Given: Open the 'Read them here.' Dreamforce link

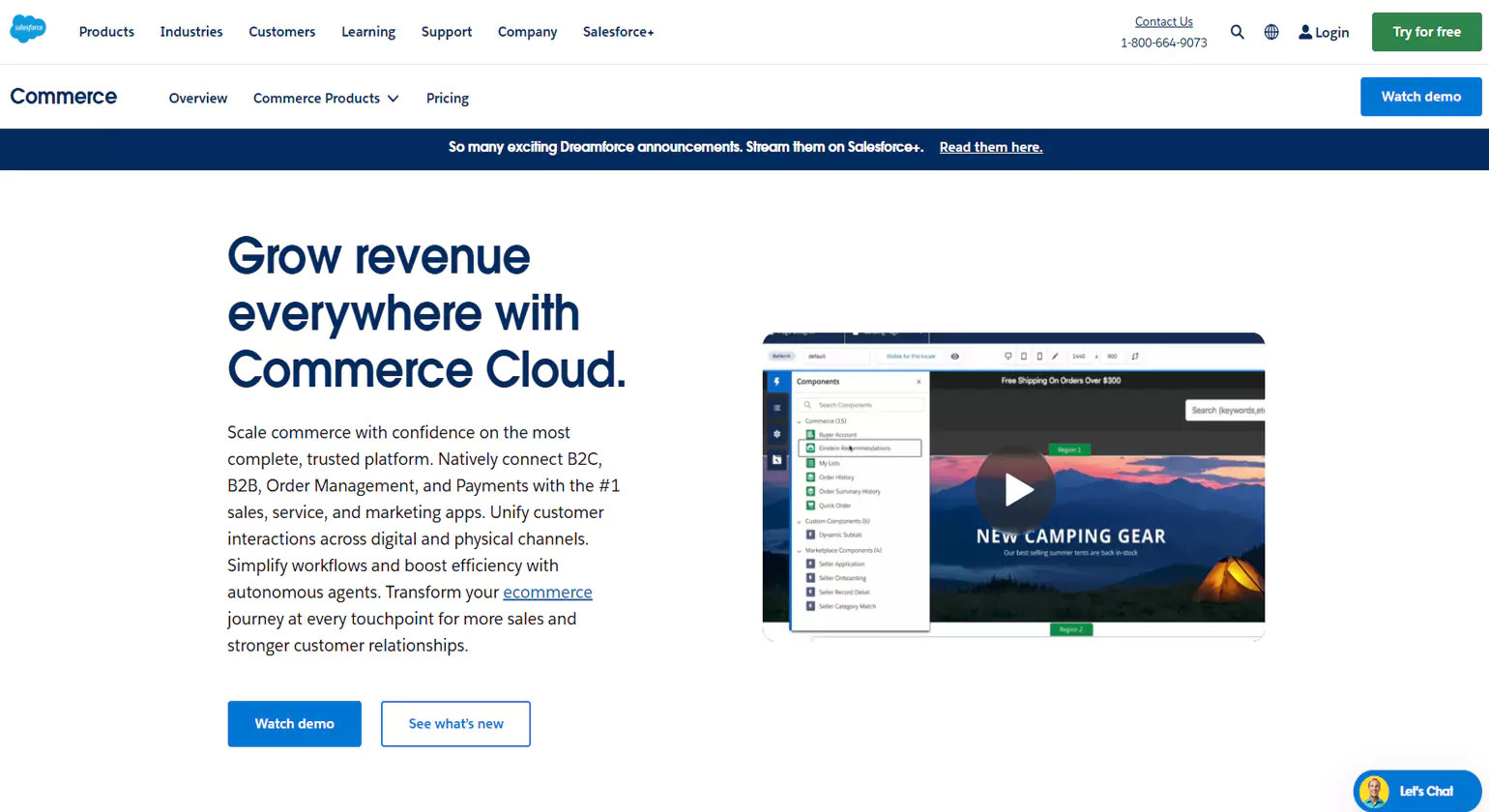Looking at the screenshot, I should click(x=990, y=147).
